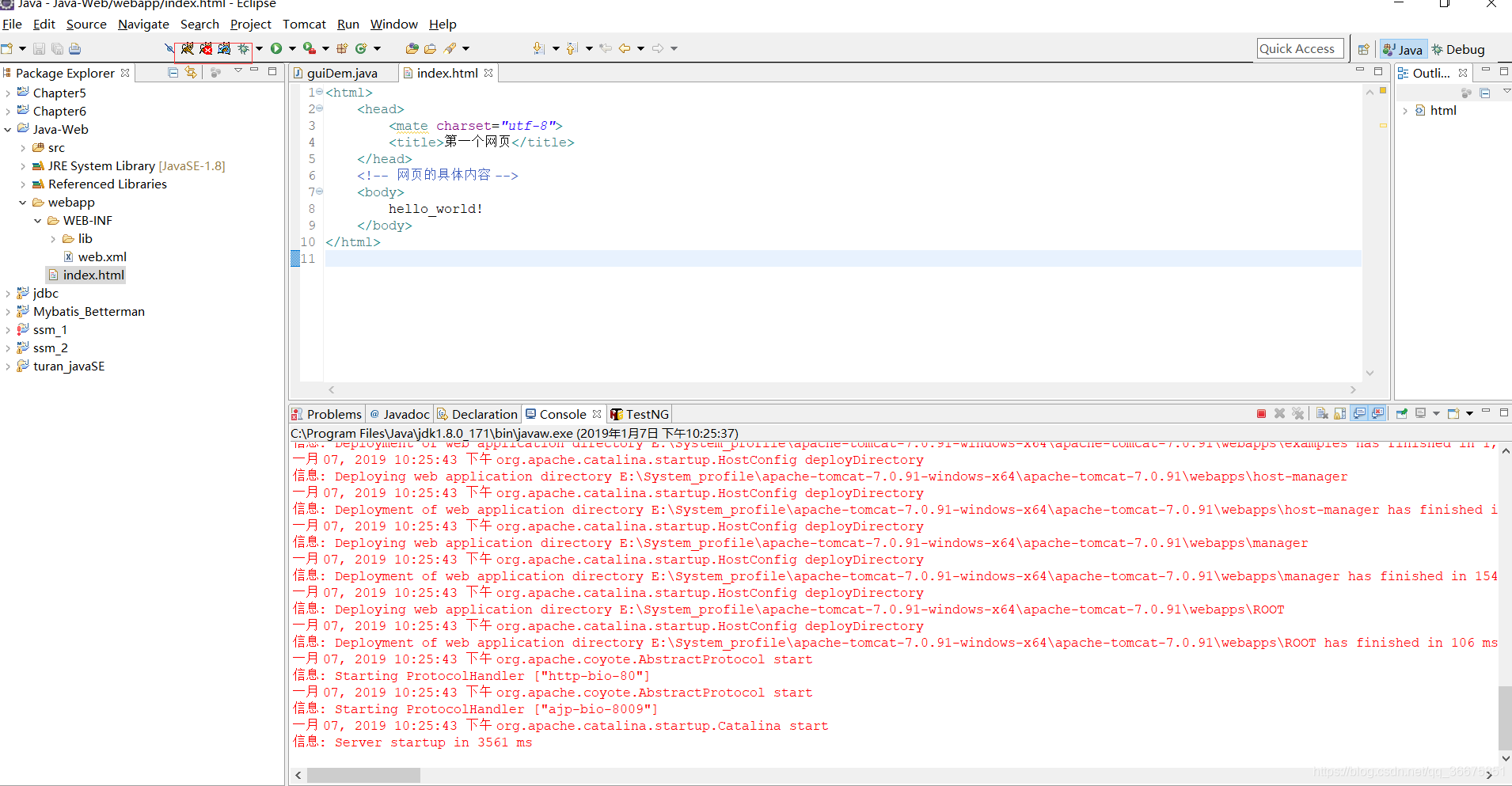Click Clear Console icon
This screenshot has width=1512, height=786.
1322,413
